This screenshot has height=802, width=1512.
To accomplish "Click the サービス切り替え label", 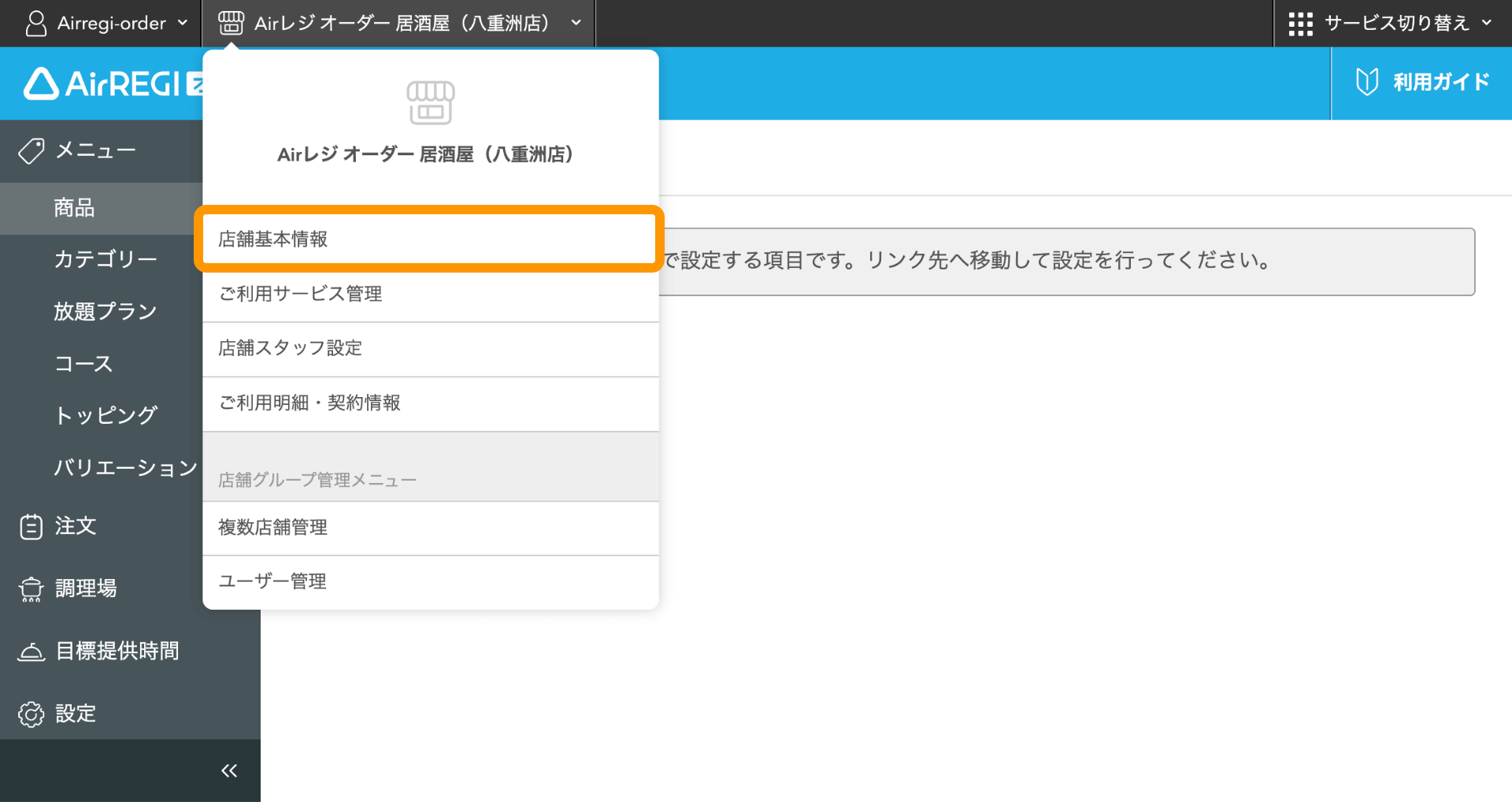I will (1397, 24).
